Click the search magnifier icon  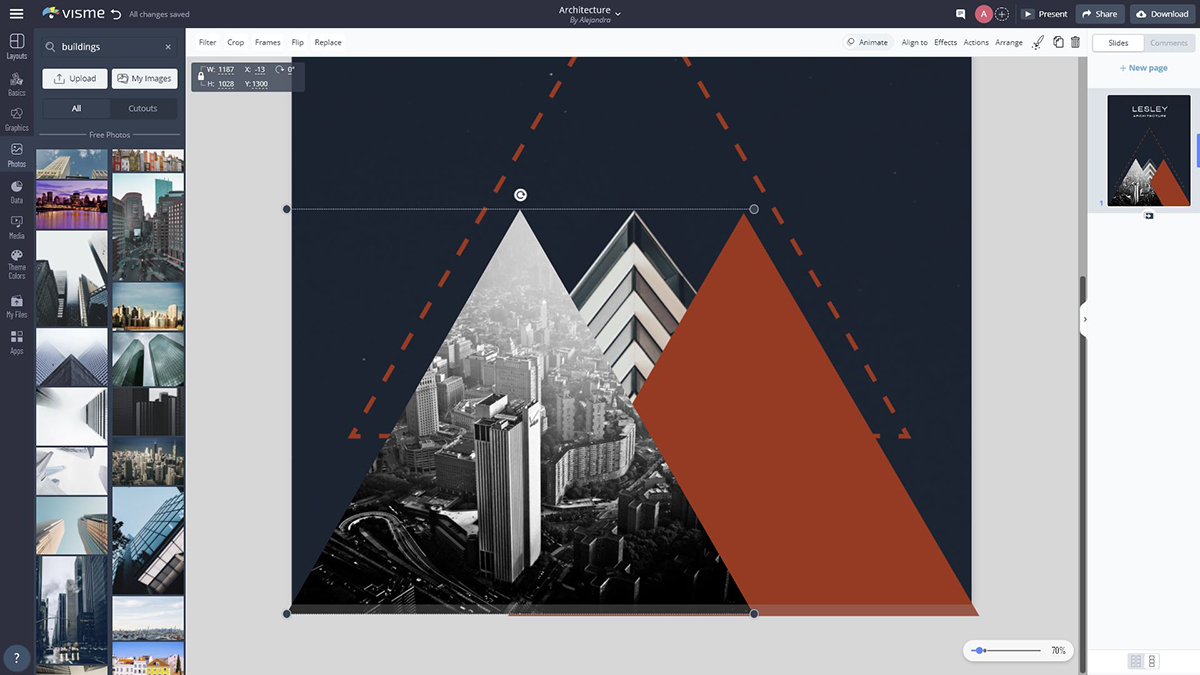51,47
